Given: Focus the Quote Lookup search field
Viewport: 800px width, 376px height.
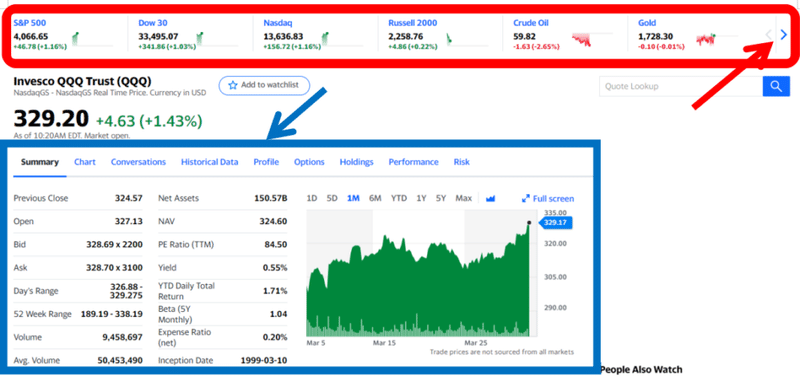Looking at the screenshot, I should (681, 86).
